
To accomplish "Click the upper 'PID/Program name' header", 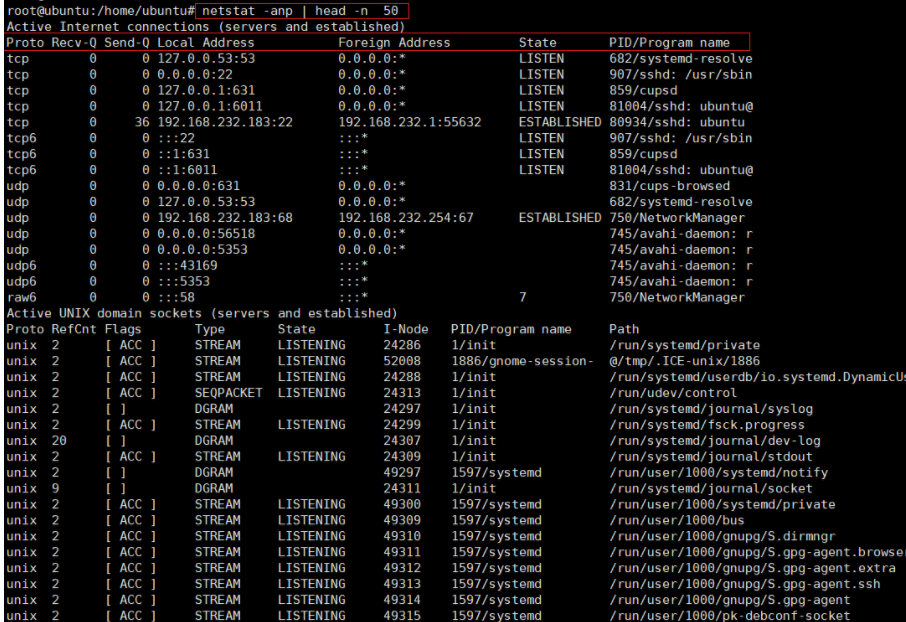I will (x=669, y=43).
